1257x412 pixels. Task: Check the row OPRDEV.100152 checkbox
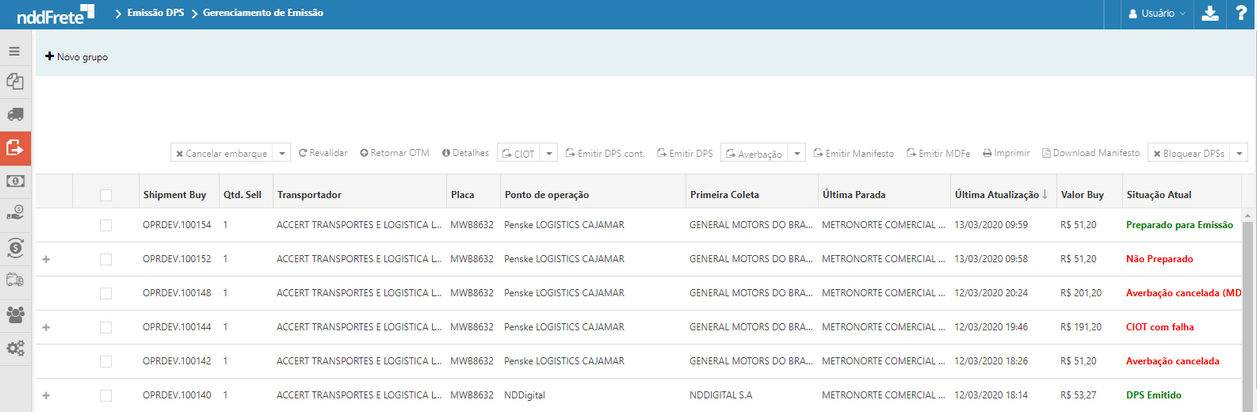106,259
